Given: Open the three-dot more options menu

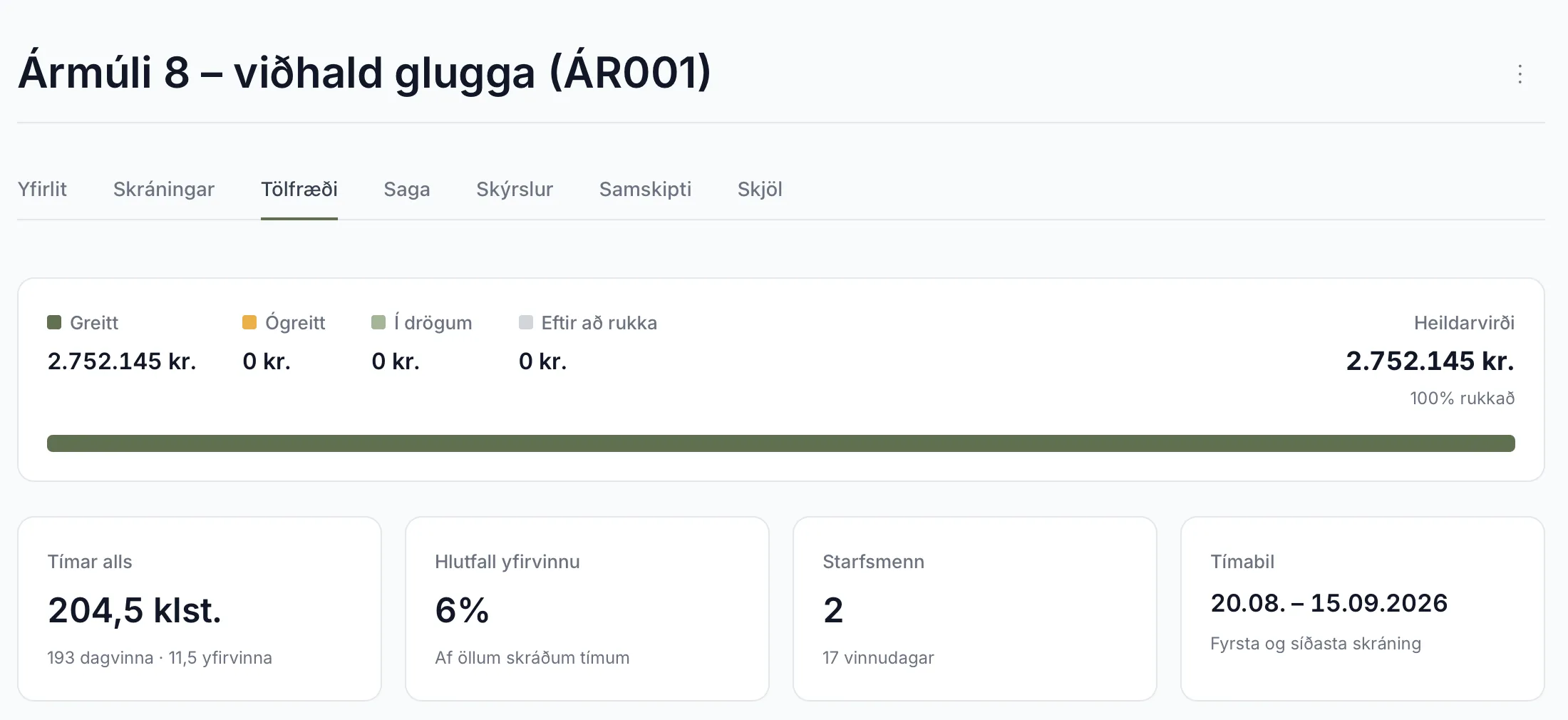Looking at the screenshot, I should click(1520, 74).
